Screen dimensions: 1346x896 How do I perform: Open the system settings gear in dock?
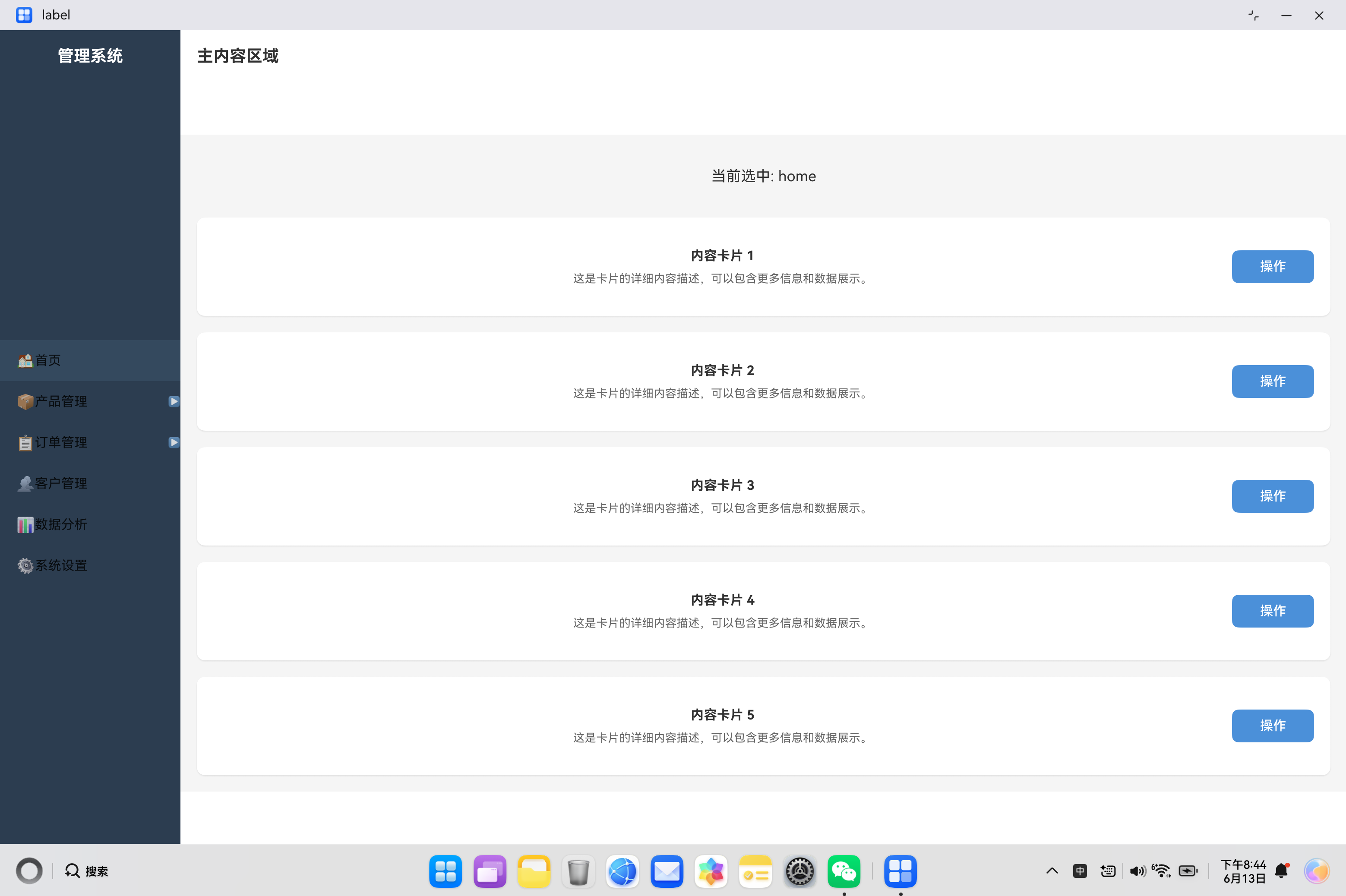coord(799,871)
